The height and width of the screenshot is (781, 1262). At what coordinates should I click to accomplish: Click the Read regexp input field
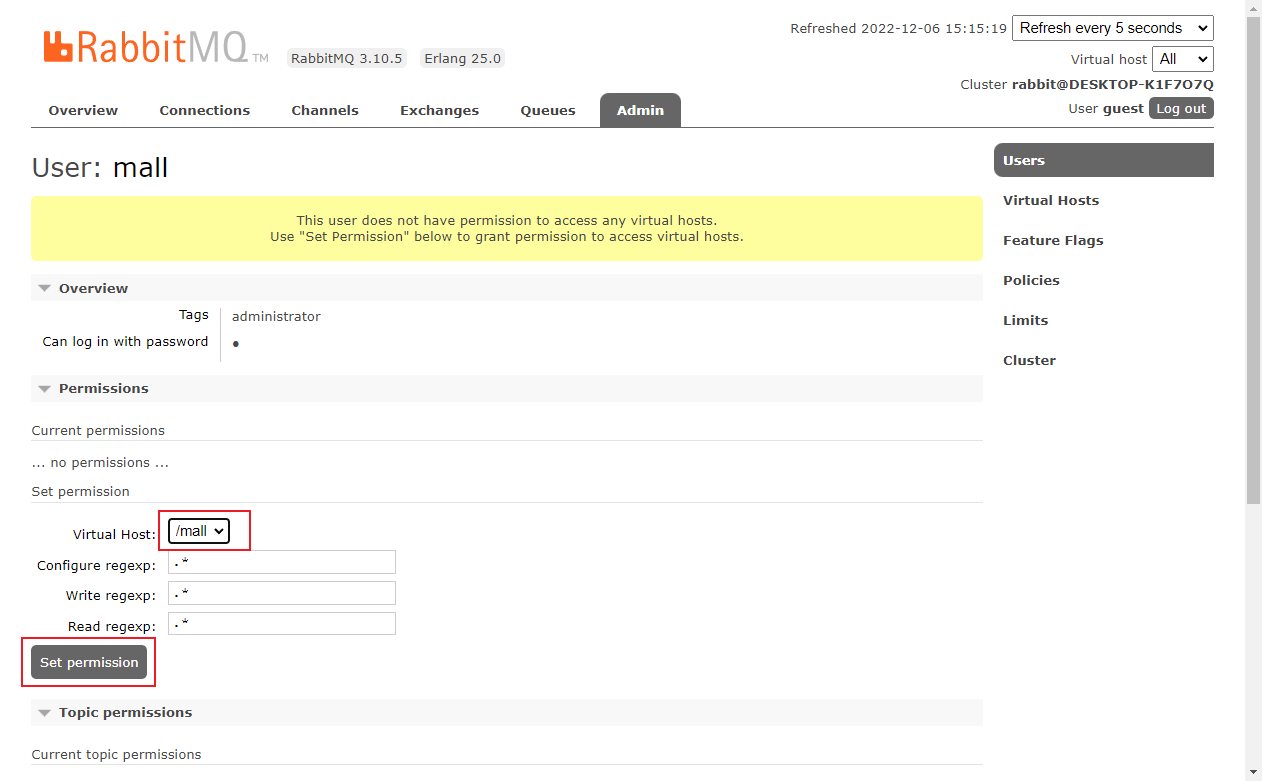282,624
